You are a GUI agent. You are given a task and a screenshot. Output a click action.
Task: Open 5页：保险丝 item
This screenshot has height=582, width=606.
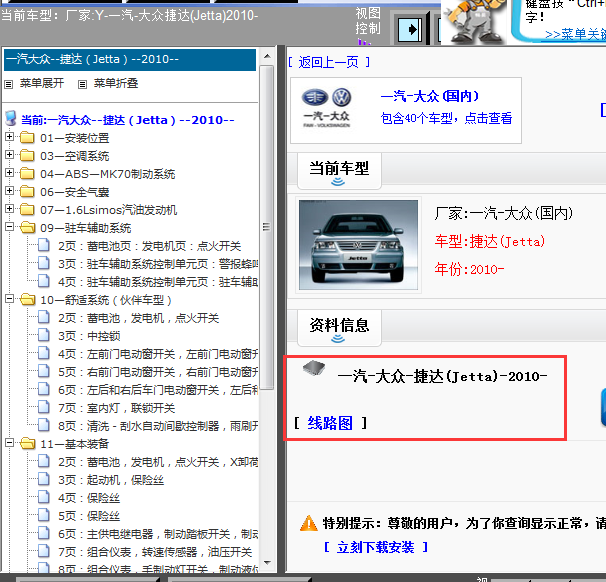89,516
